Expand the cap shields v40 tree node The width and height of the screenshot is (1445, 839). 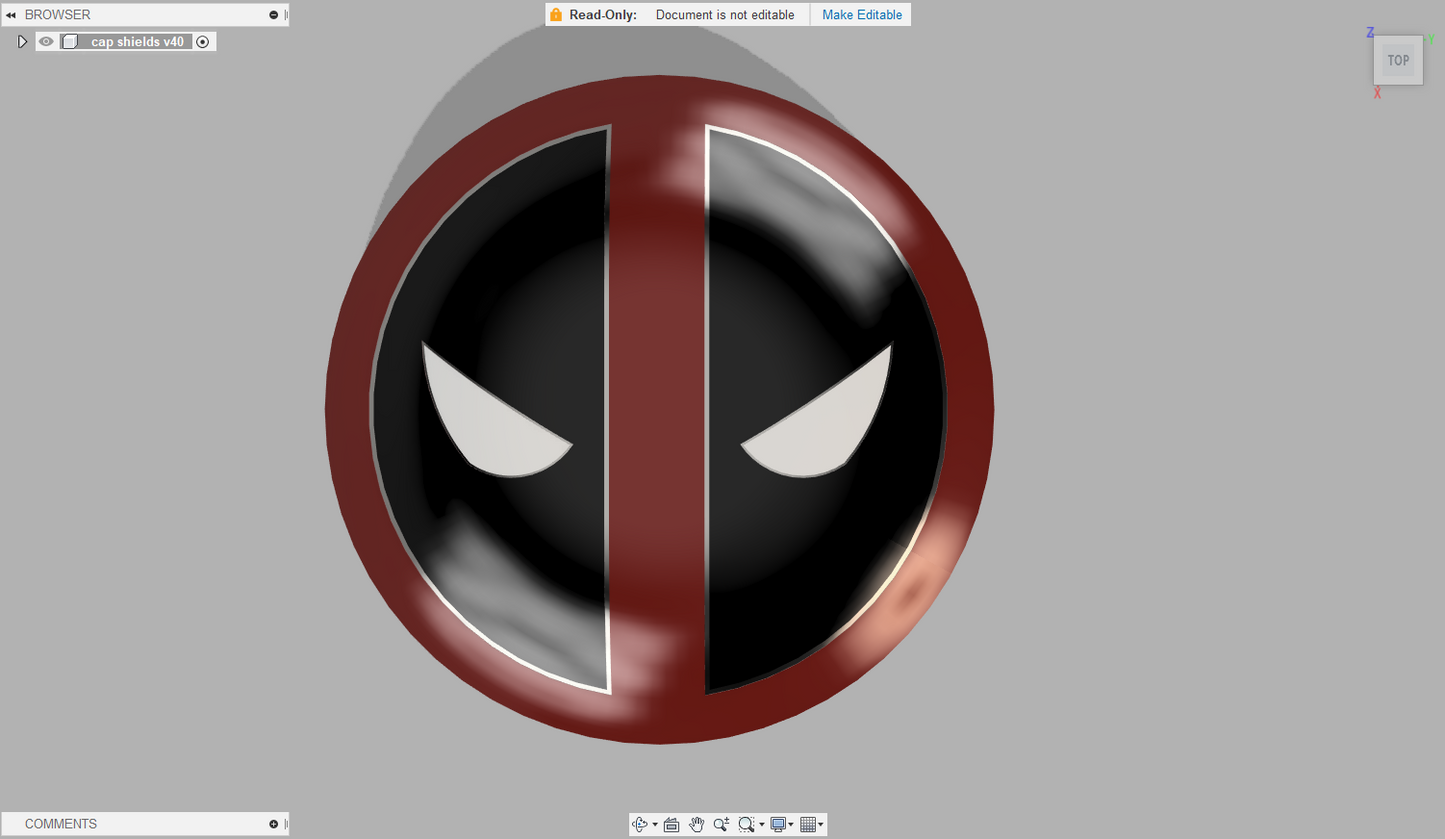pos(22,42)
